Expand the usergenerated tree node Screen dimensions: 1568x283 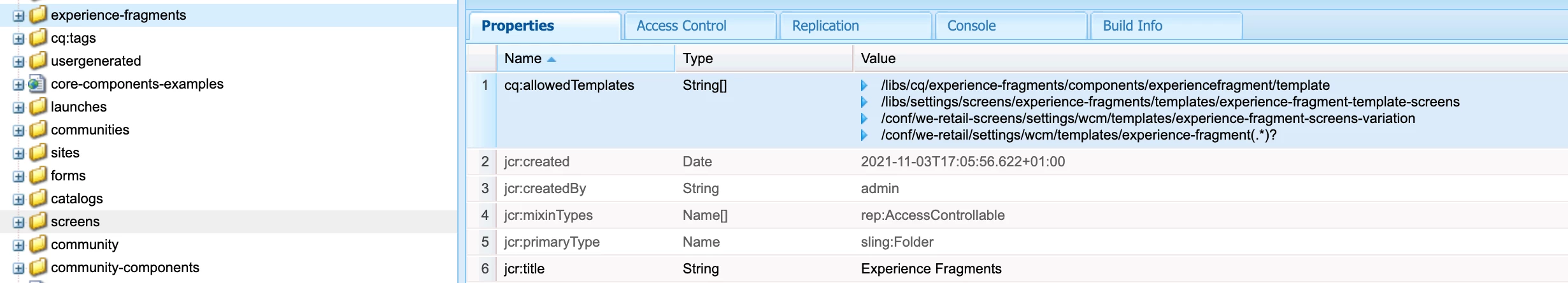click(18, 62)
